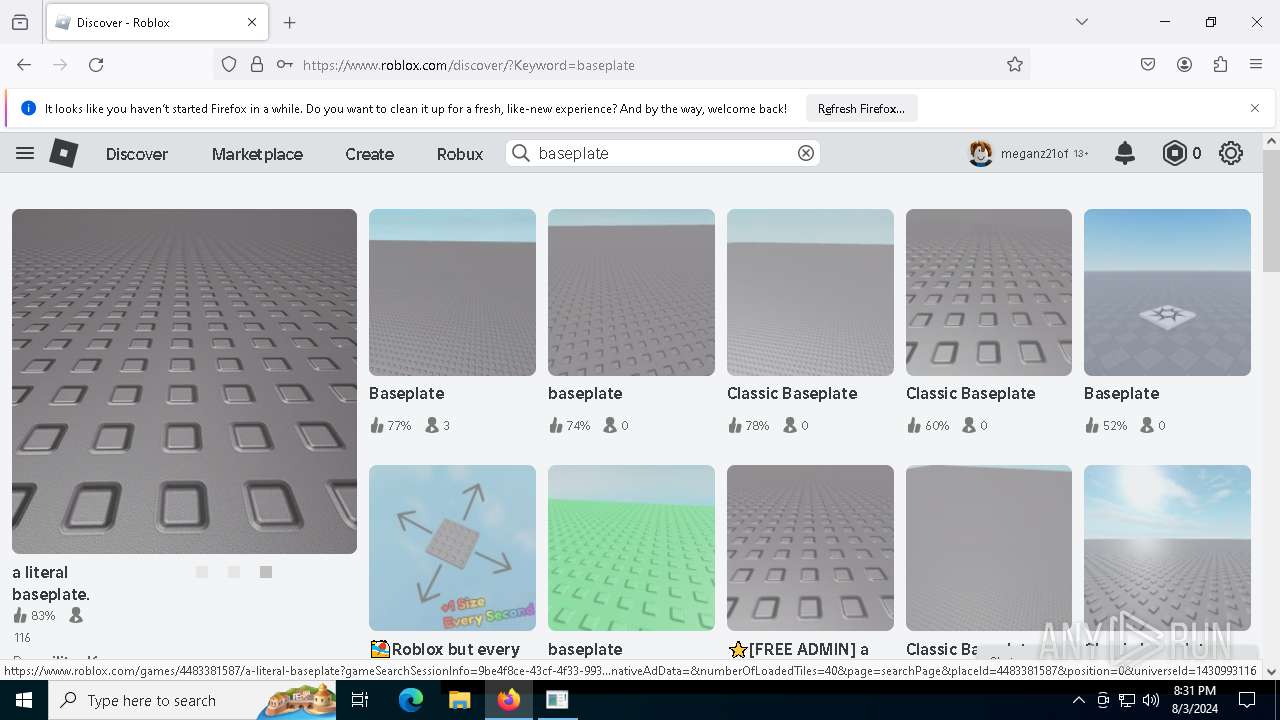
Task: Open the notifications bell
Action: pyautogui.click(x=1125, y=153)
